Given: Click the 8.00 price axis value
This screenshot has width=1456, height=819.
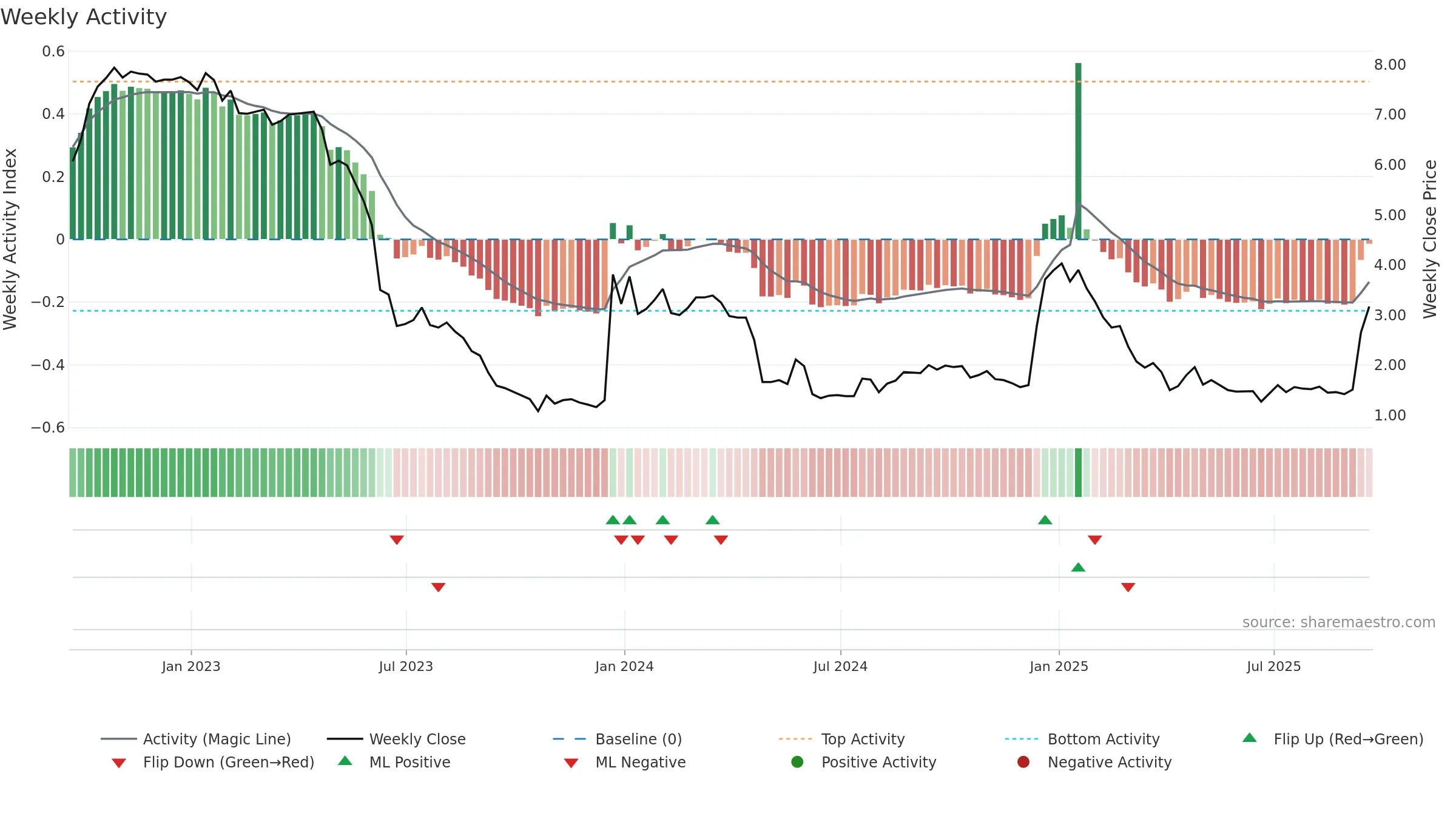Looking at the screenshot, I should click(1390, 64).
